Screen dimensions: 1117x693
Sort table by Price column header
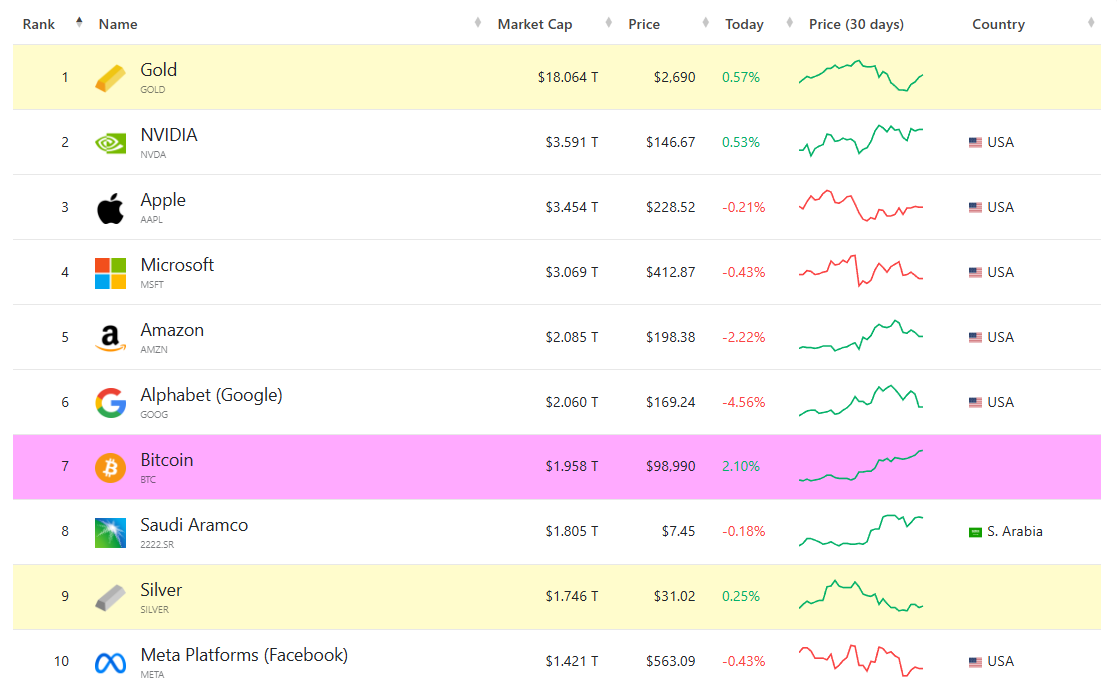(644, 24)
